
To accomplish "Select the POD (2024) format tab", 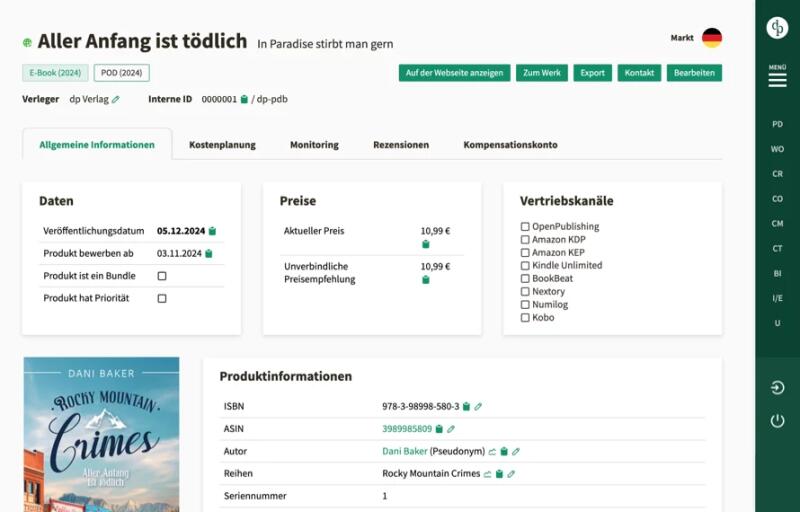I will pyautogui.click(x=121, y=73).
